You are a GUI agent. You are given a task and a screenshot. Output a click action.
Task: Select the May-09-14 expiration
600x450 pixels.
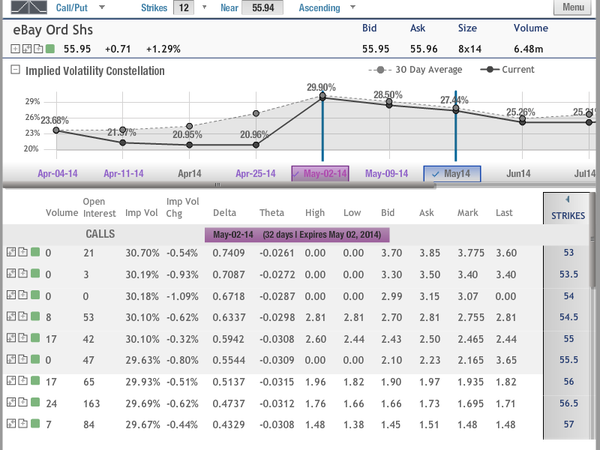(386, 174)
